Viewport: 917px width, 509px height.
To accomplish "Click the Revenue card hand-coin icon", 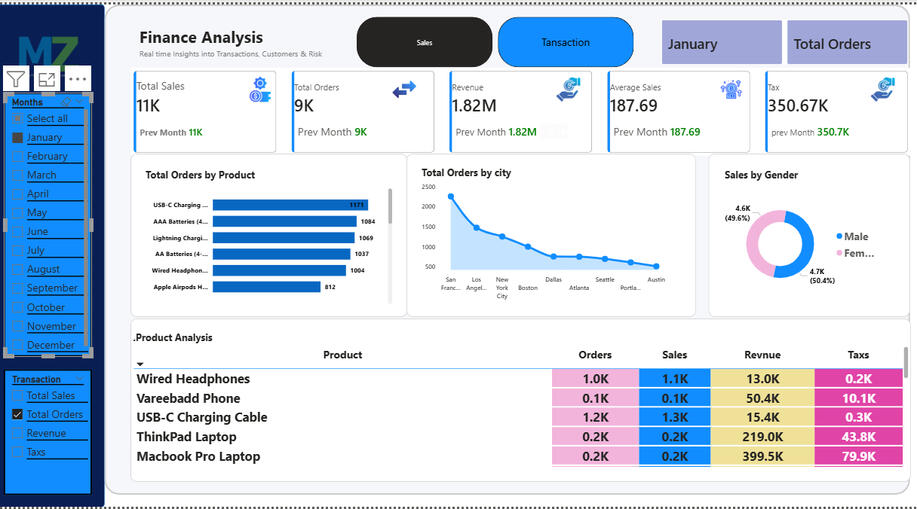I will [x=568, y=90].
